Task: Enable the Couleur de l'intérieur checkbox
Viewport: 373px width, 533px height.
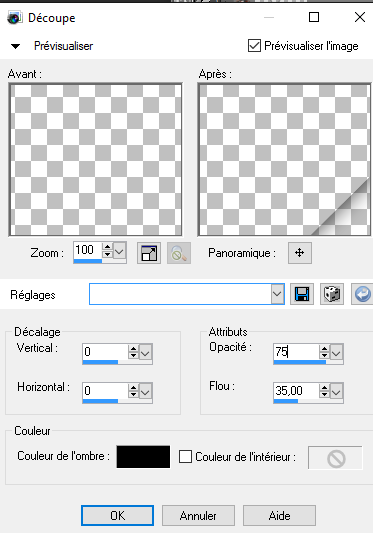Action: [185, 457]
